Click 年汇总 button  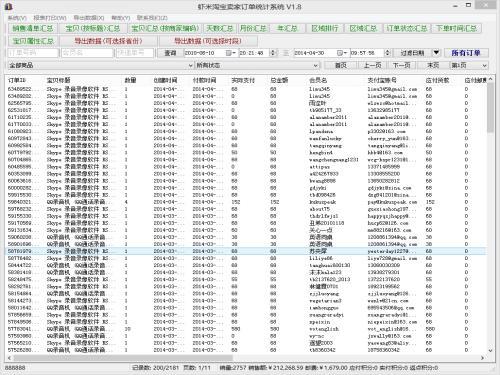(287, 28)
